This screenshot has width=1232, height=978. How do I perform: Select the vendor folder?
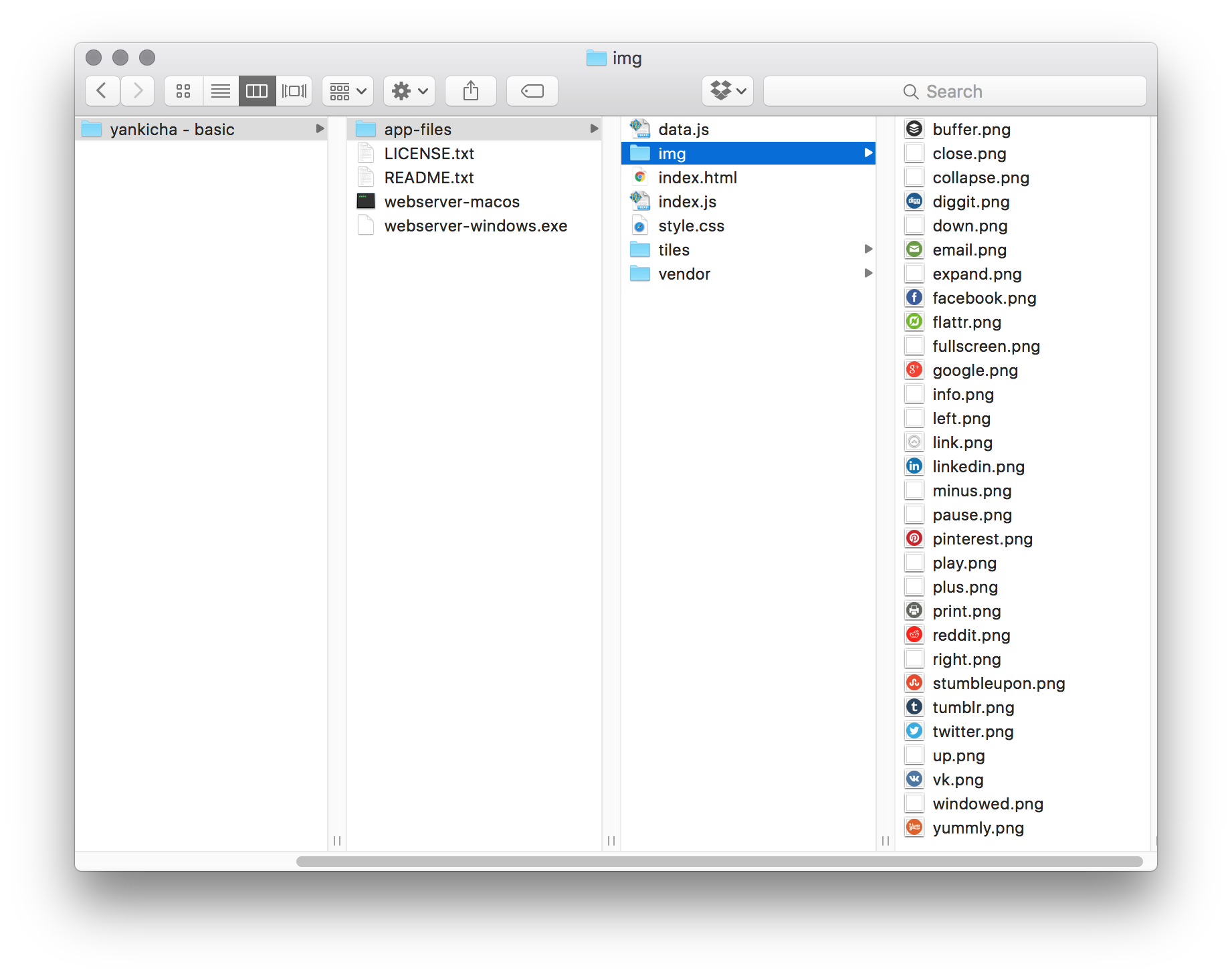(748, 274)
